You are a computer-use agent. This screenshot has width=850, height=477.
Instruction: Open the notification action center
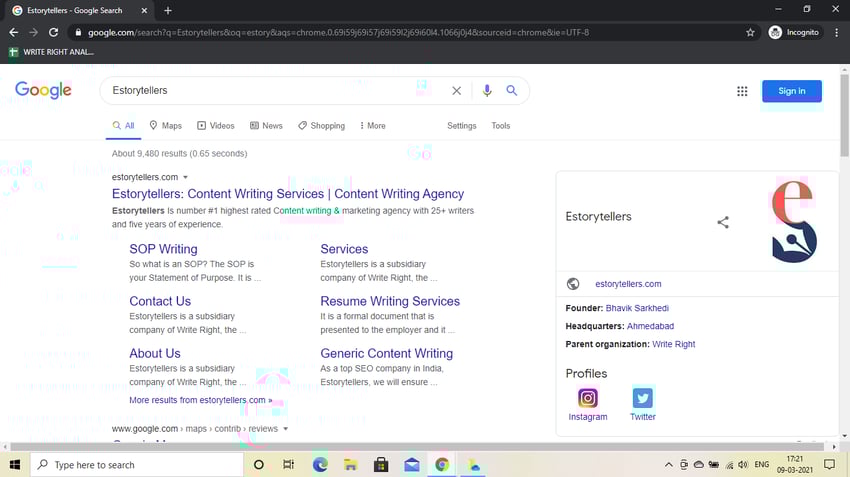click(x=829, y=465)
